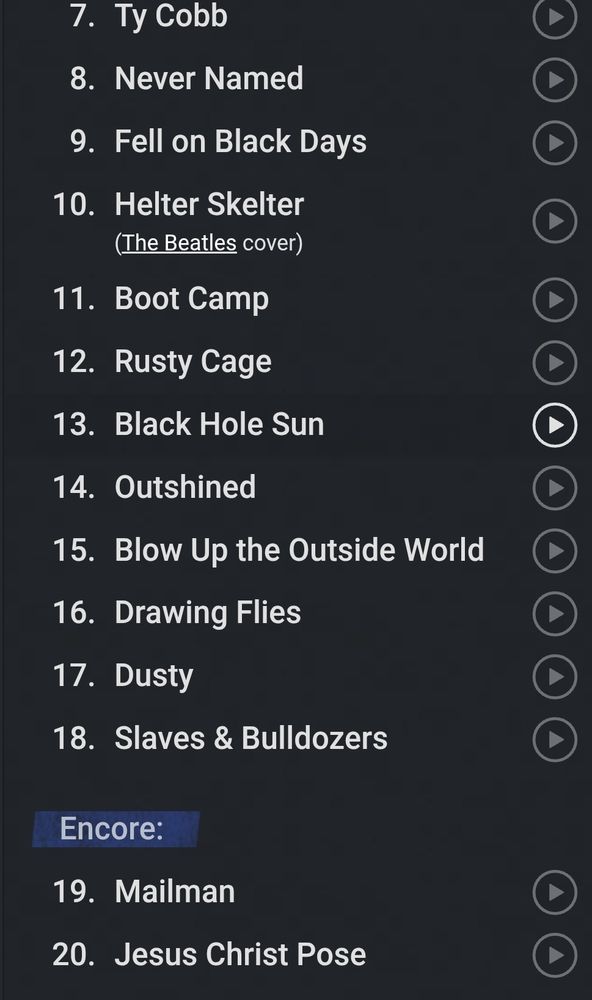Play Outshined
The image size is (592, 1000).
(x=554, y=488)
